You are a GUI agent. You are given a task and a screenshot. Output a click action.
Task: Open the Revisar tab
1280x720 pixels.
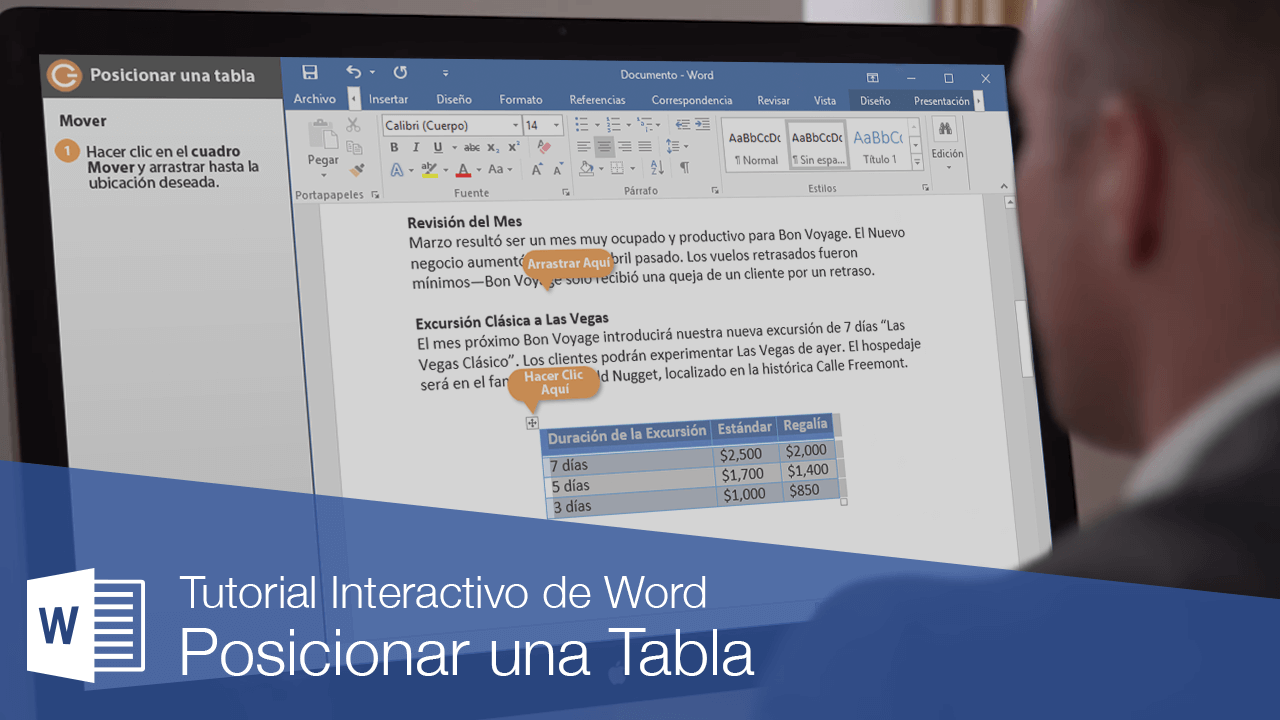tap(773, 100)
